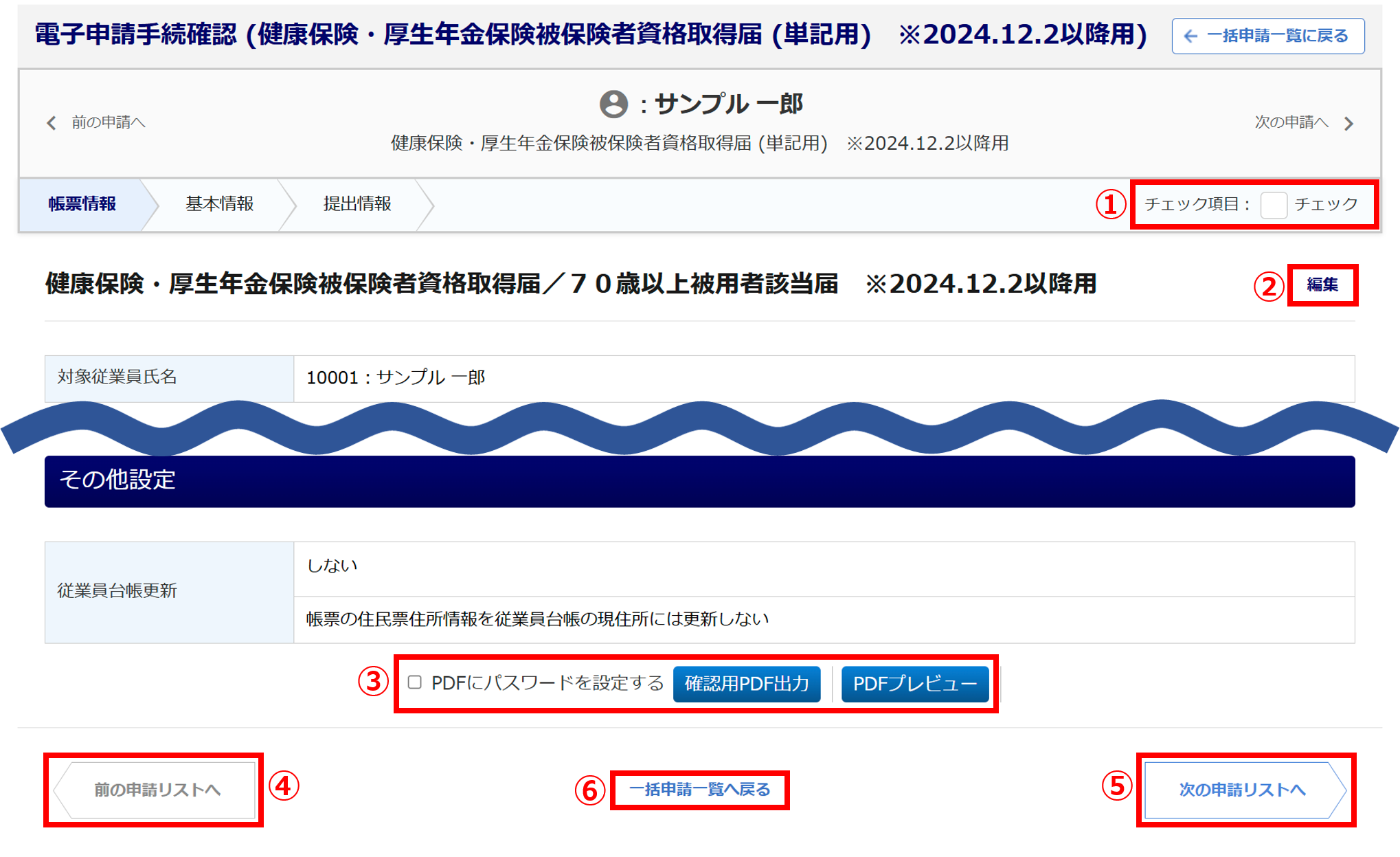
Task: Click the 編集 edit link
Action: tap(1322, 285)
